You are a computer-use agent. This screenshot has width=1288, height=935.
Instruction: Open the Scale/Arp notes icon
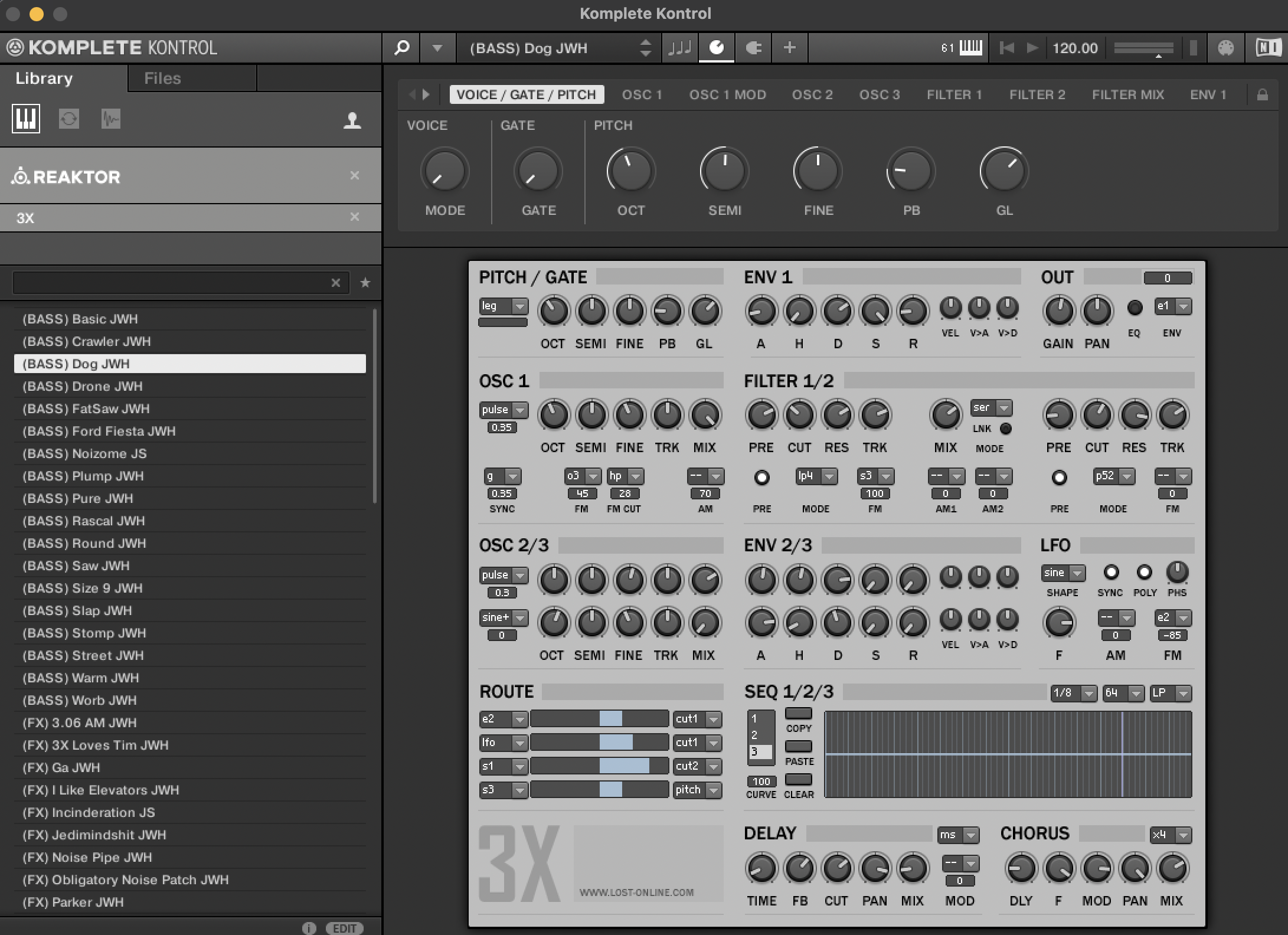click(680, 48)
